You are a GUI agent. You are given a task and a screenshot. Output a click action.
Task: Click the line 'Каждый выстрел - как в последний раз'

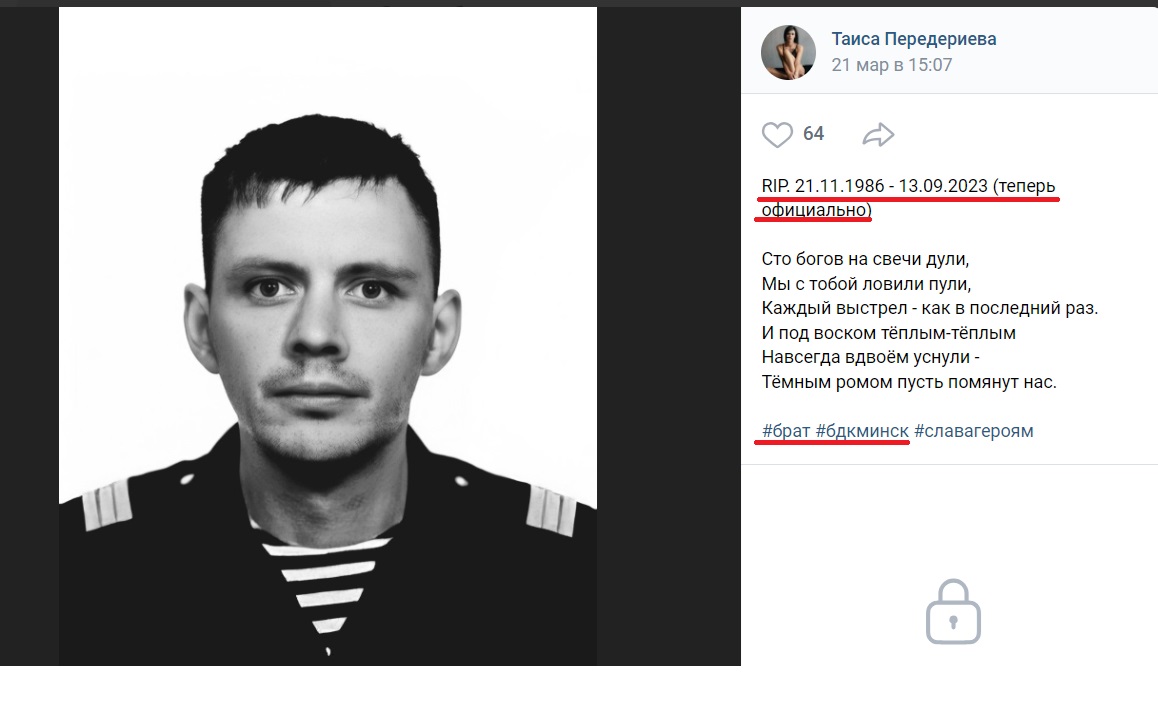(929, 308)
